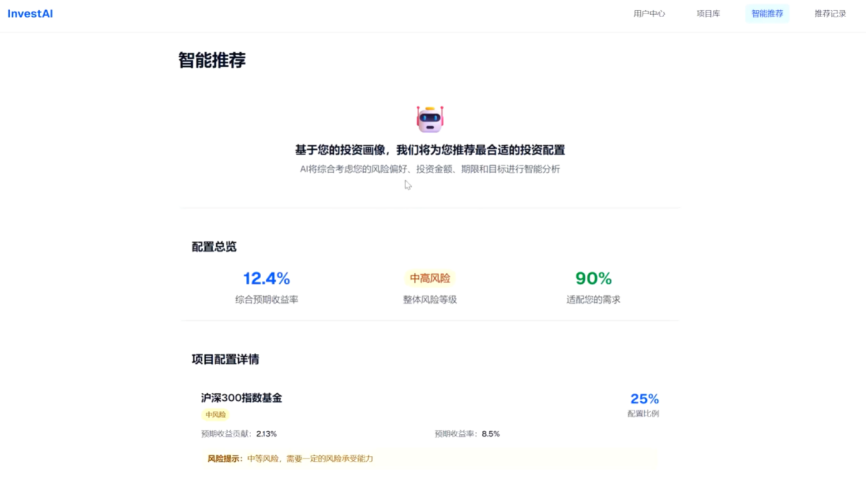Click the 预期收益率 8.5% value

(x=490, y=434)
